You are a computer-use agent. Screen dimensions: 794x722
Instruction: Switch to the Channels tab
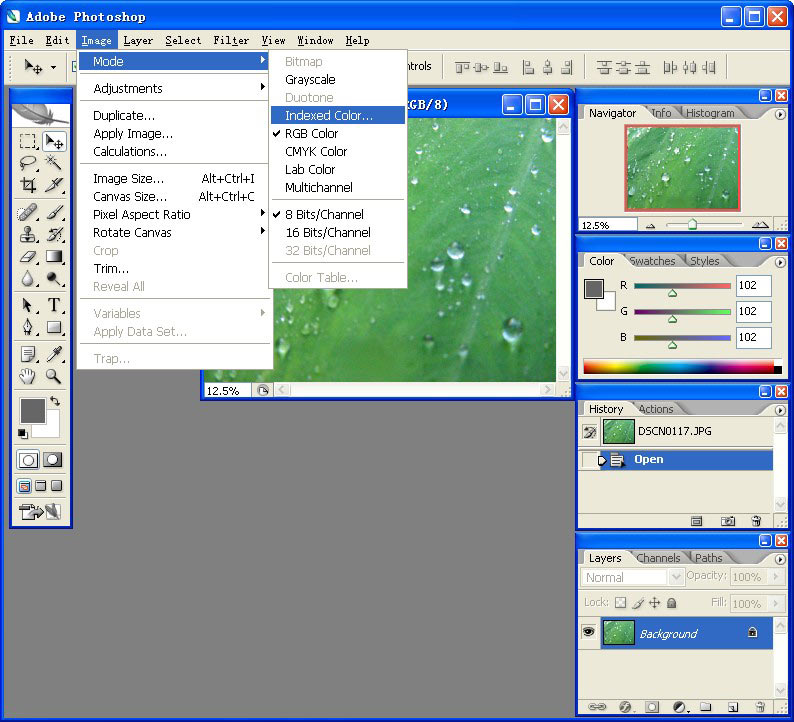658,558
